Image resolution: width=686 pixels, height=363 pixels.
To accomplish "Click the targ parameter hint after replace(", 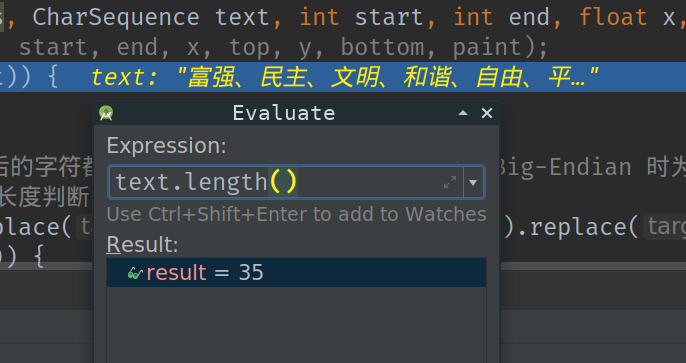I will tap(665, 227).
